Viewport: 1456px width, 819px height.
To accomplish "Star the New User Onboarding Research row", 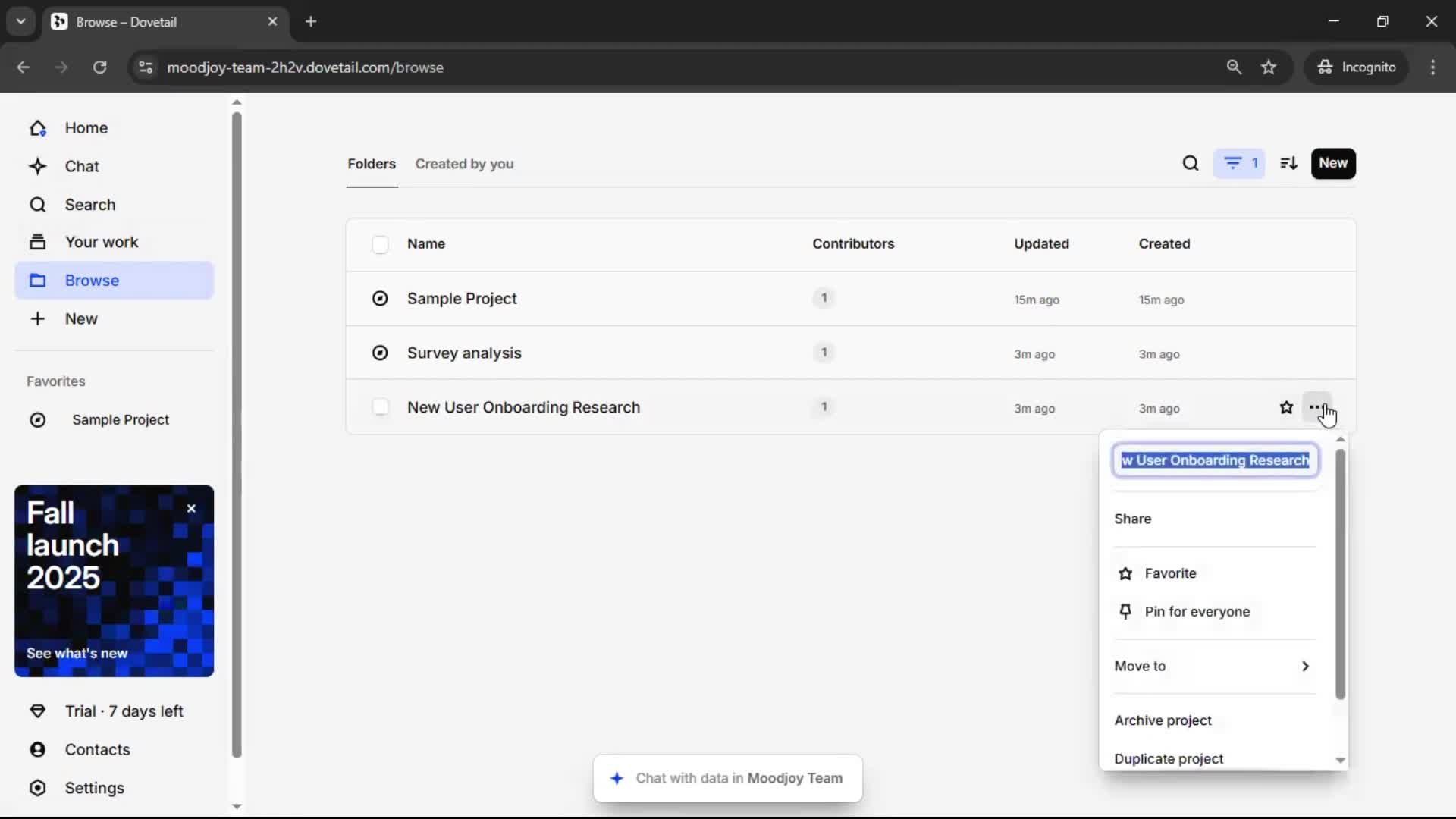I will point(1286,408).
